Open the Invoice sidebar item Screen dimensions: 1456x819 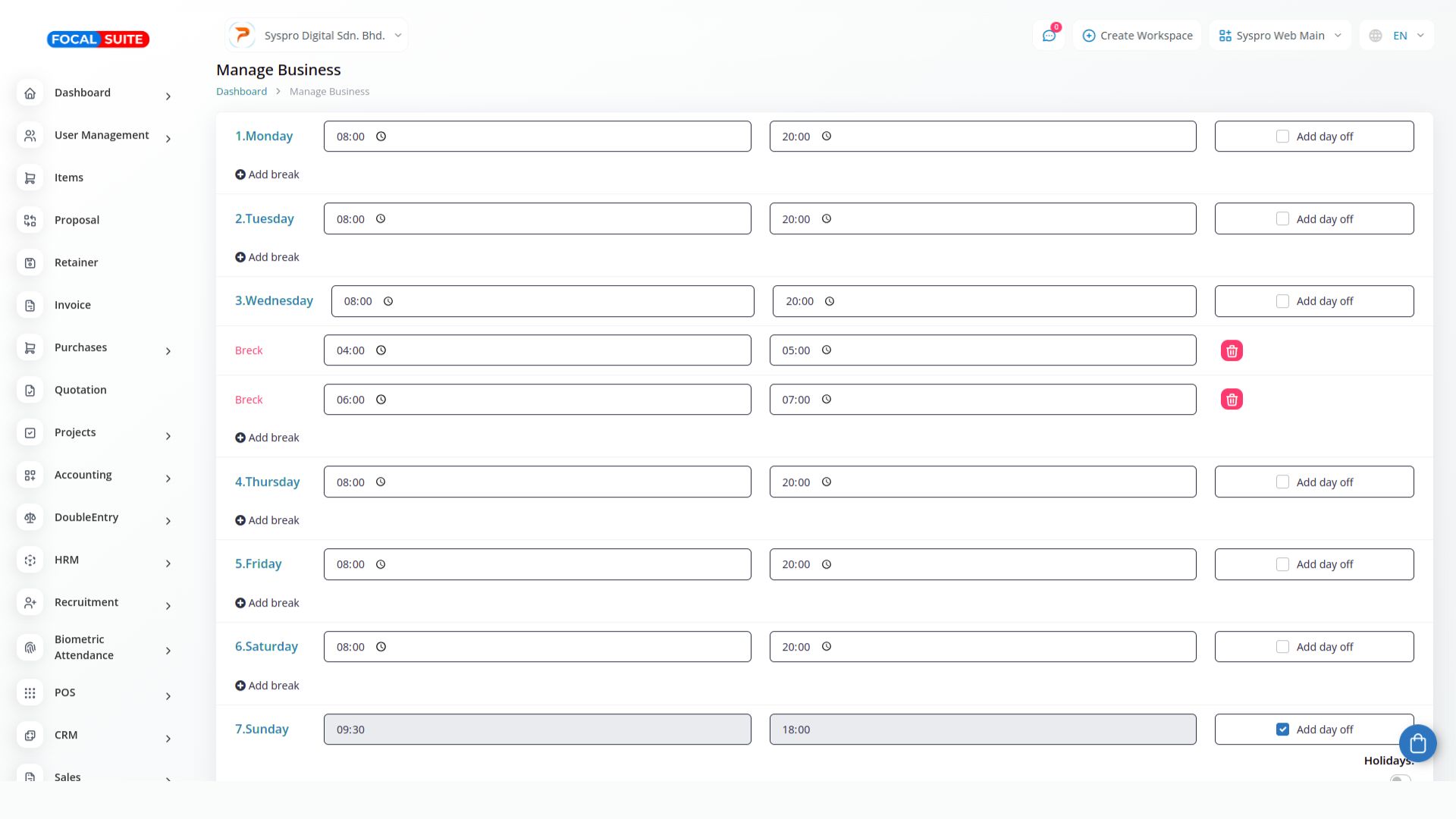click(x=73, y=305)
